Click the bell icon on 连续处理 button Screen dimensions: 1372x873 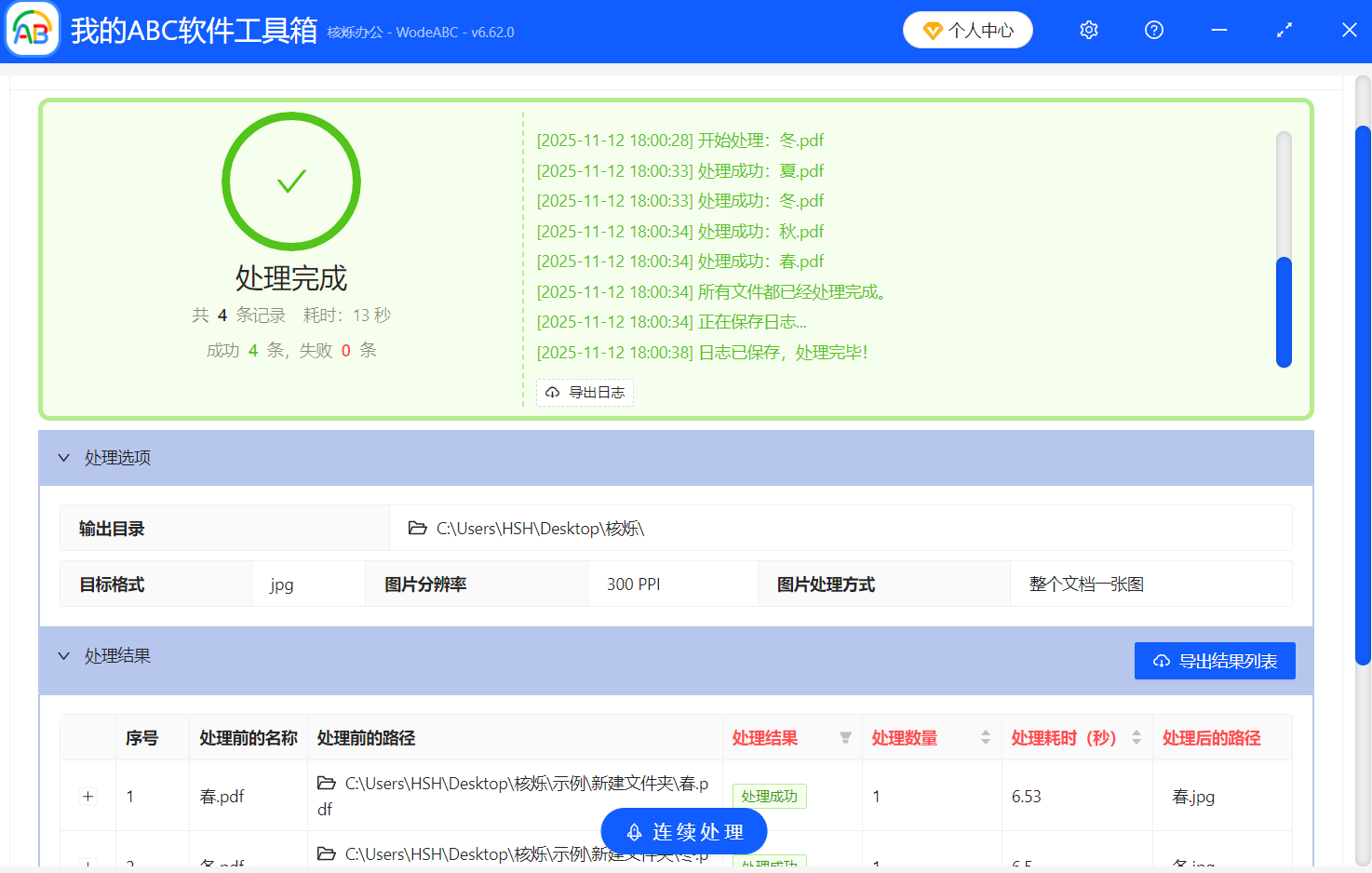tap(634, 832)
